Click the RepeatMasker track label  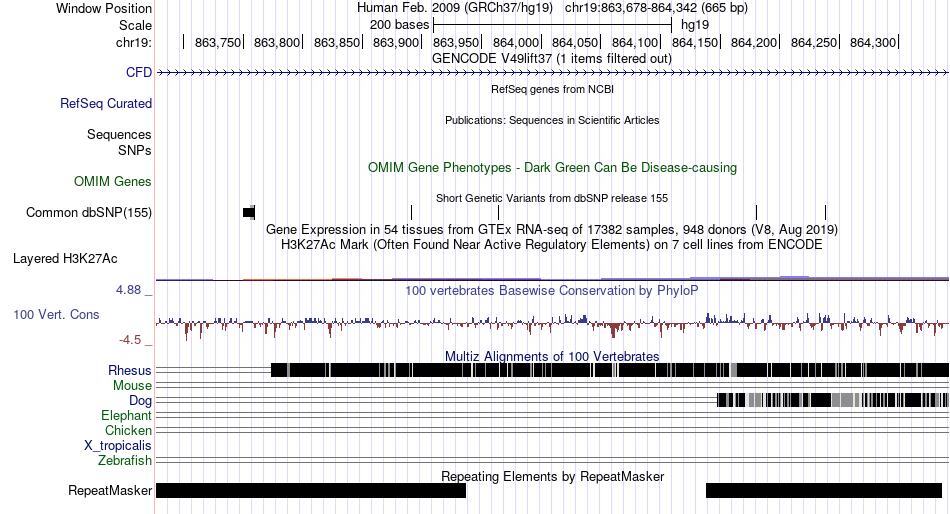pyautogui.click(x=110, y=490)
